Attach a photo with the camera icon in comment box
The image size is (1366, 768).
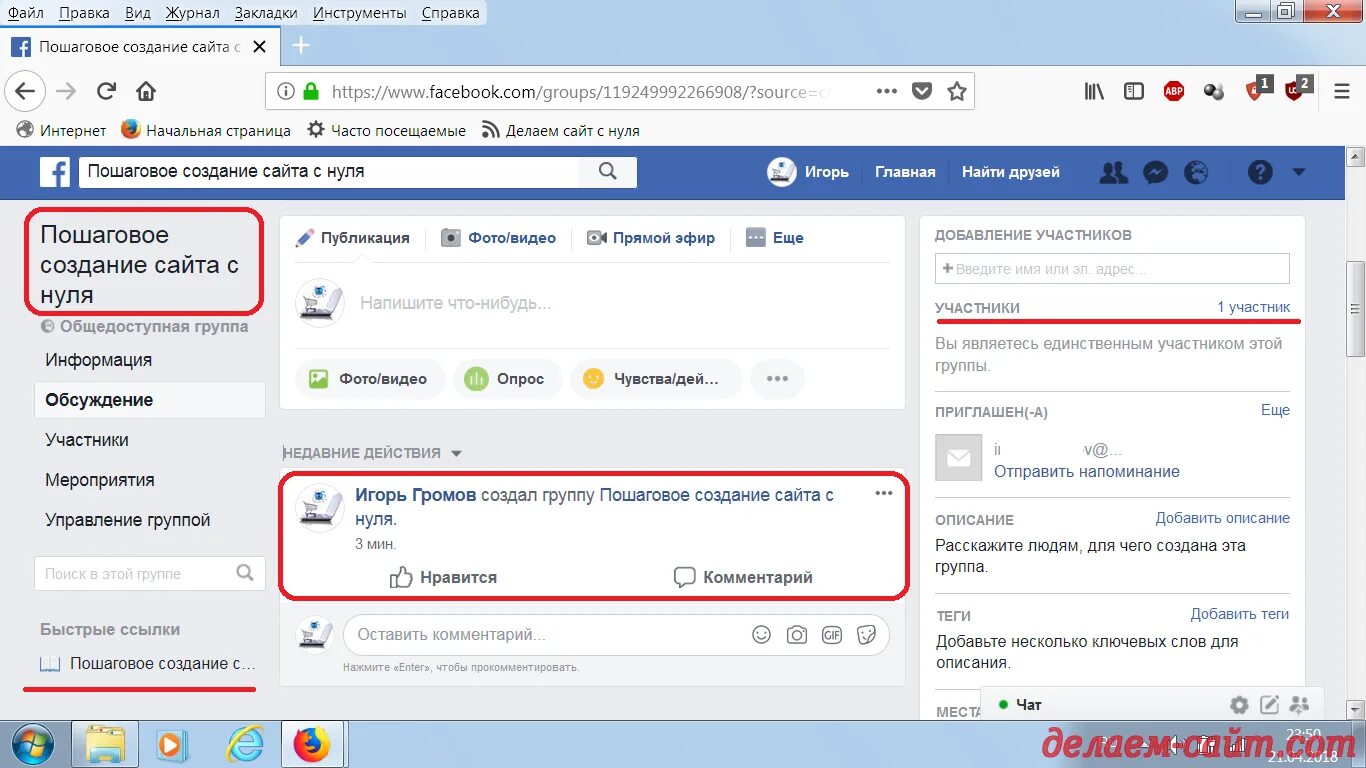[x=797, y=634]
